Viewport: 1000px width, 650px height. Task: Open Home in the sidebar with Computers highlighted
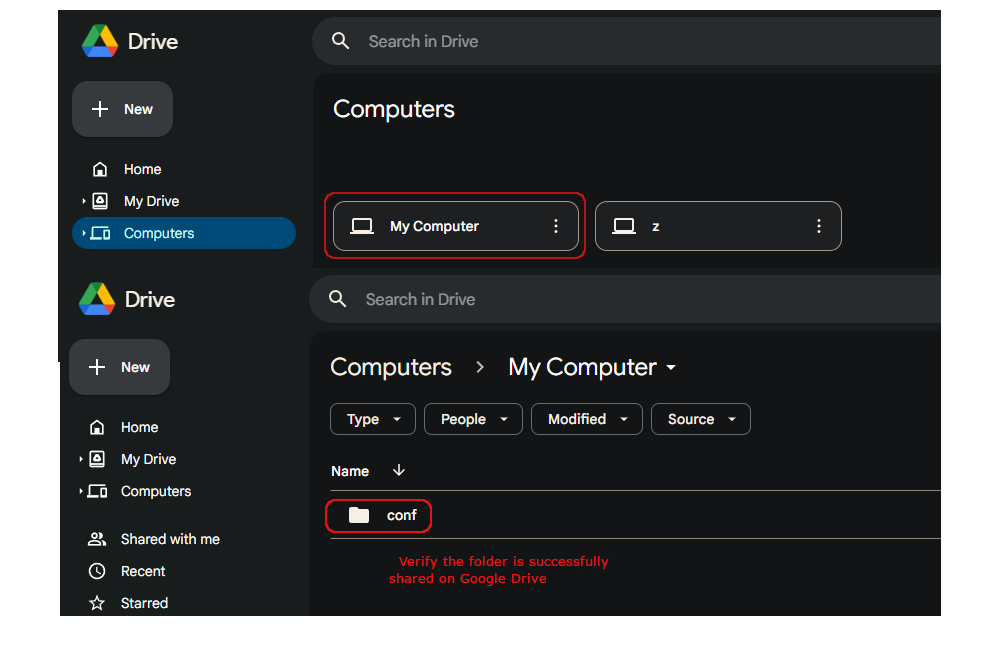pyautogui.click(x=142, y=169)
